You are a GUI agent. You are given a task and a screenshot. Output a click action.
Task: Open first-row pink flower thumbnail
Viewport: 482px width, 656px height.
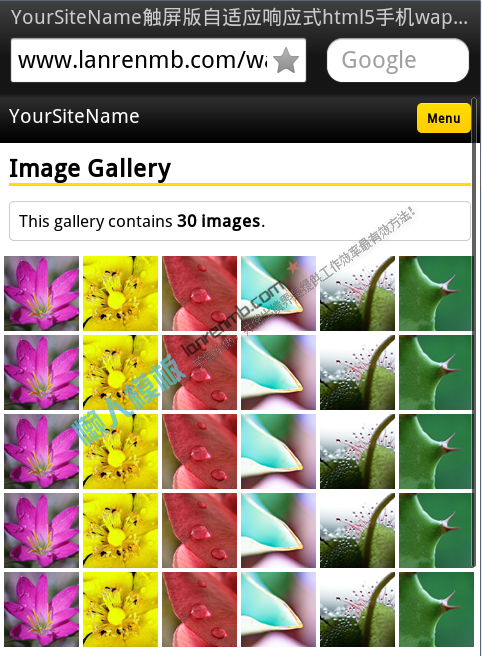click(x=41, y=293)
